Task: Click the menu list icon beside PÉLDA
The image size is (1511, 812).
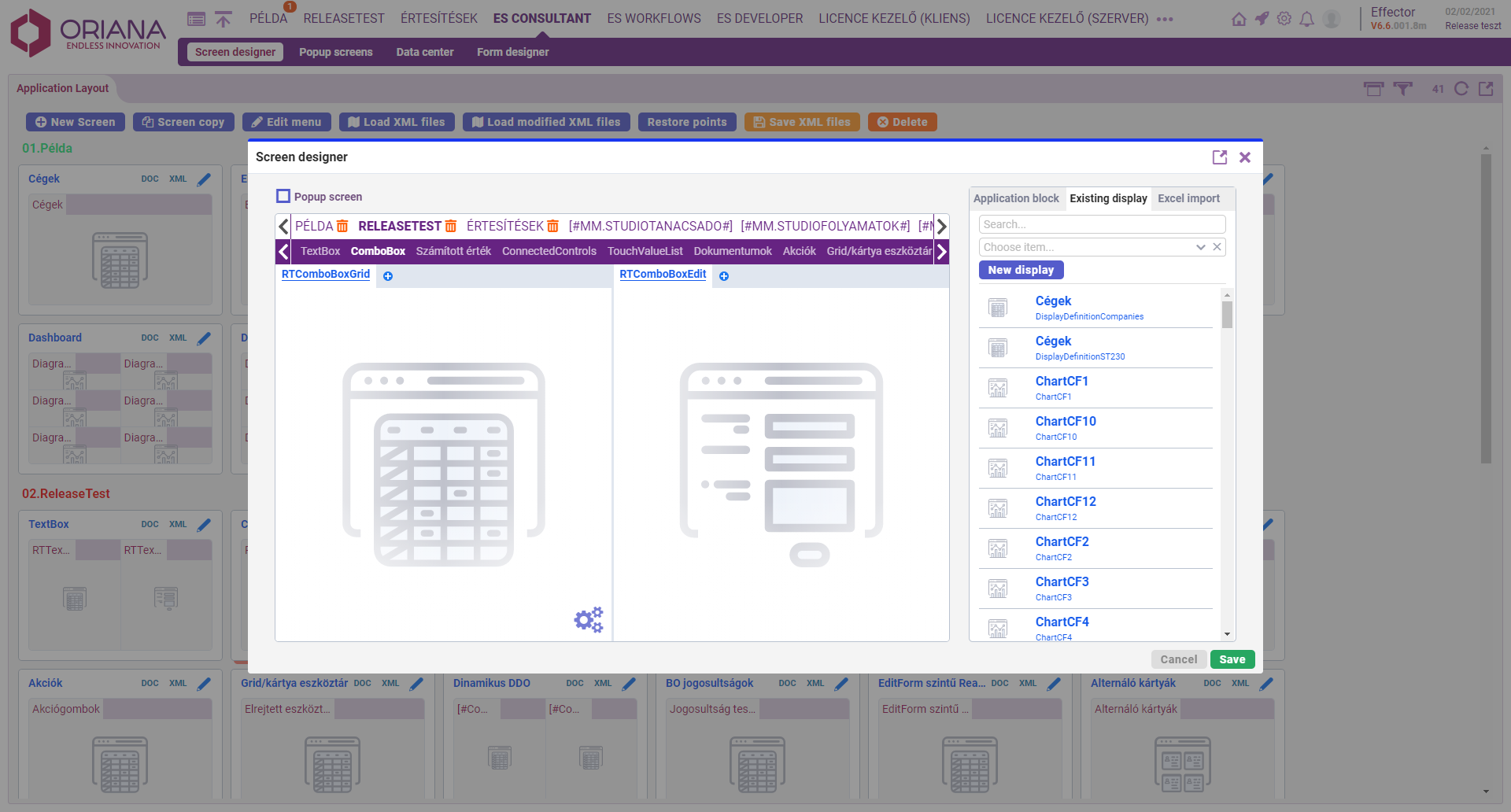Action: pyautogui.click(x=197, y=19)
